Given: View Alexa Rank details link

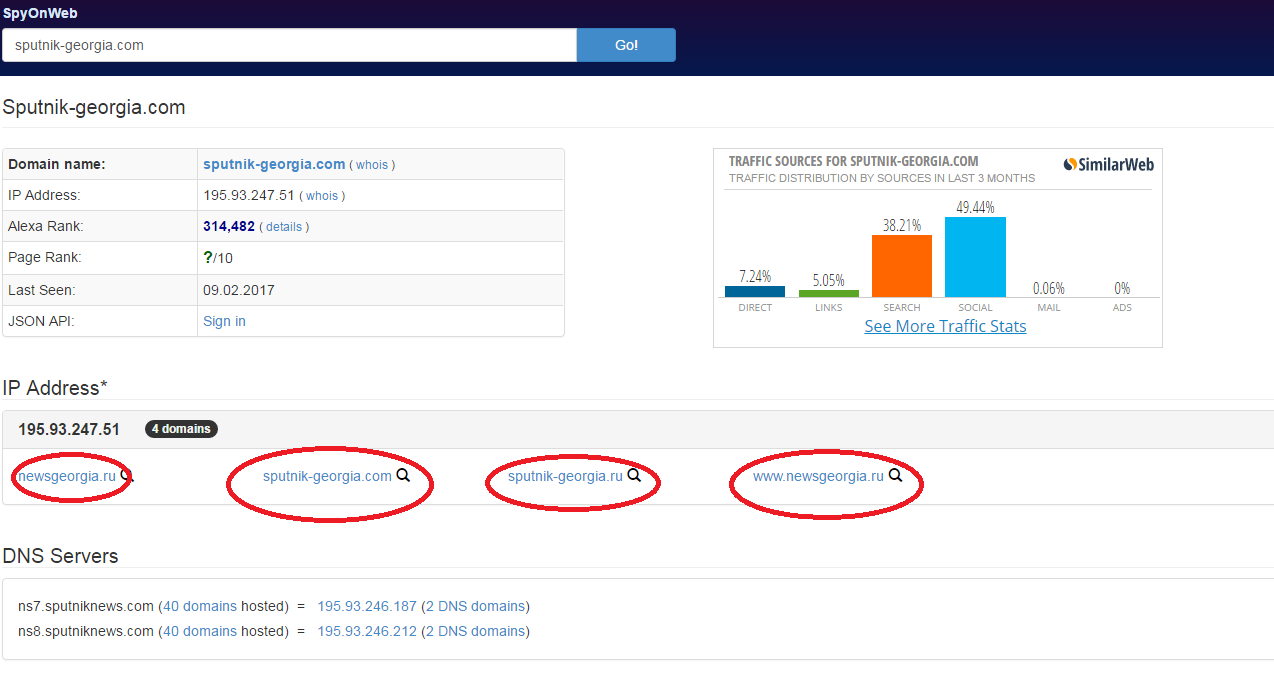Looking at the screenshot, I should tap(284, 227).
